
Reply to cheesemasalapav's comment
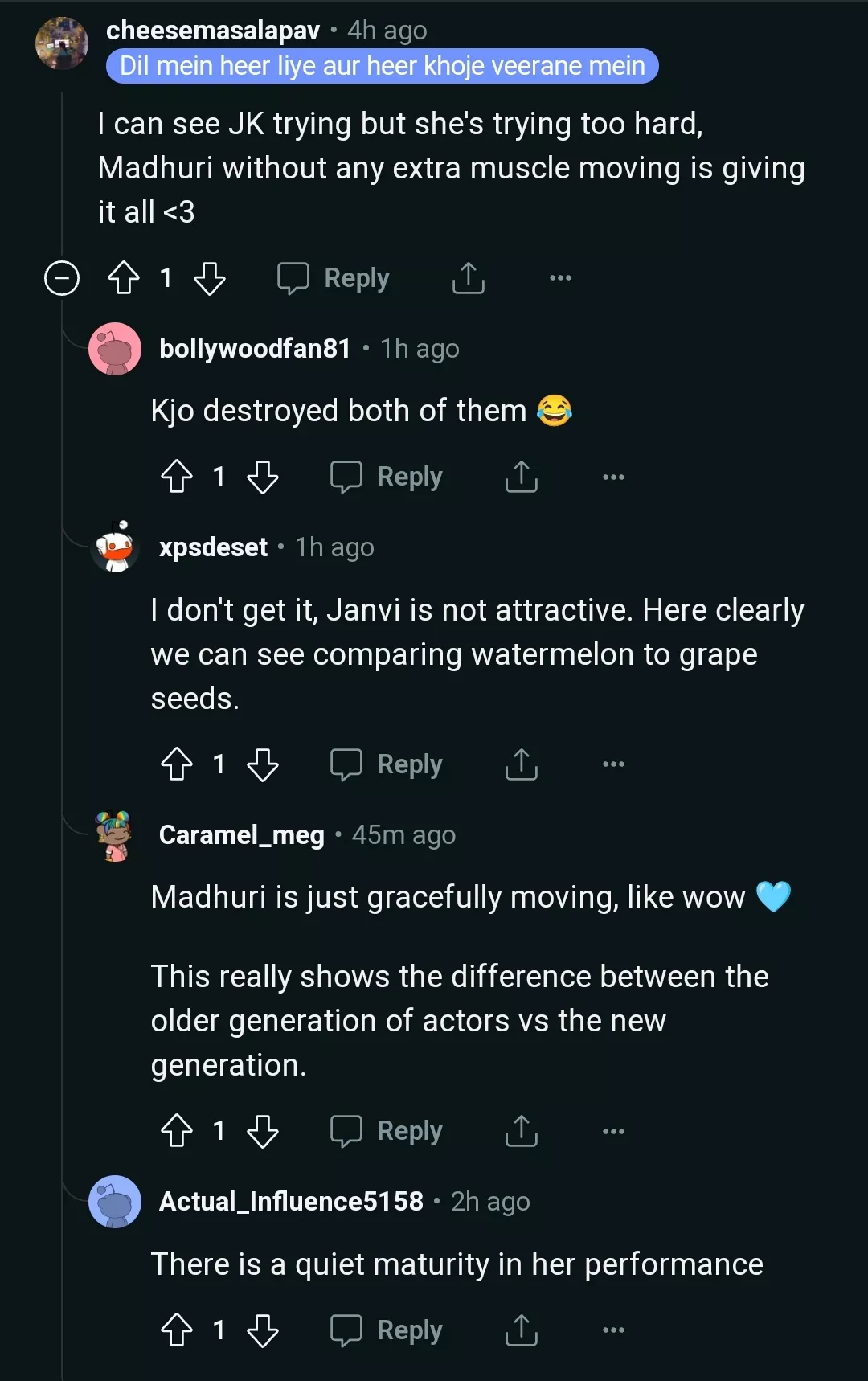[x=334, y=278]
